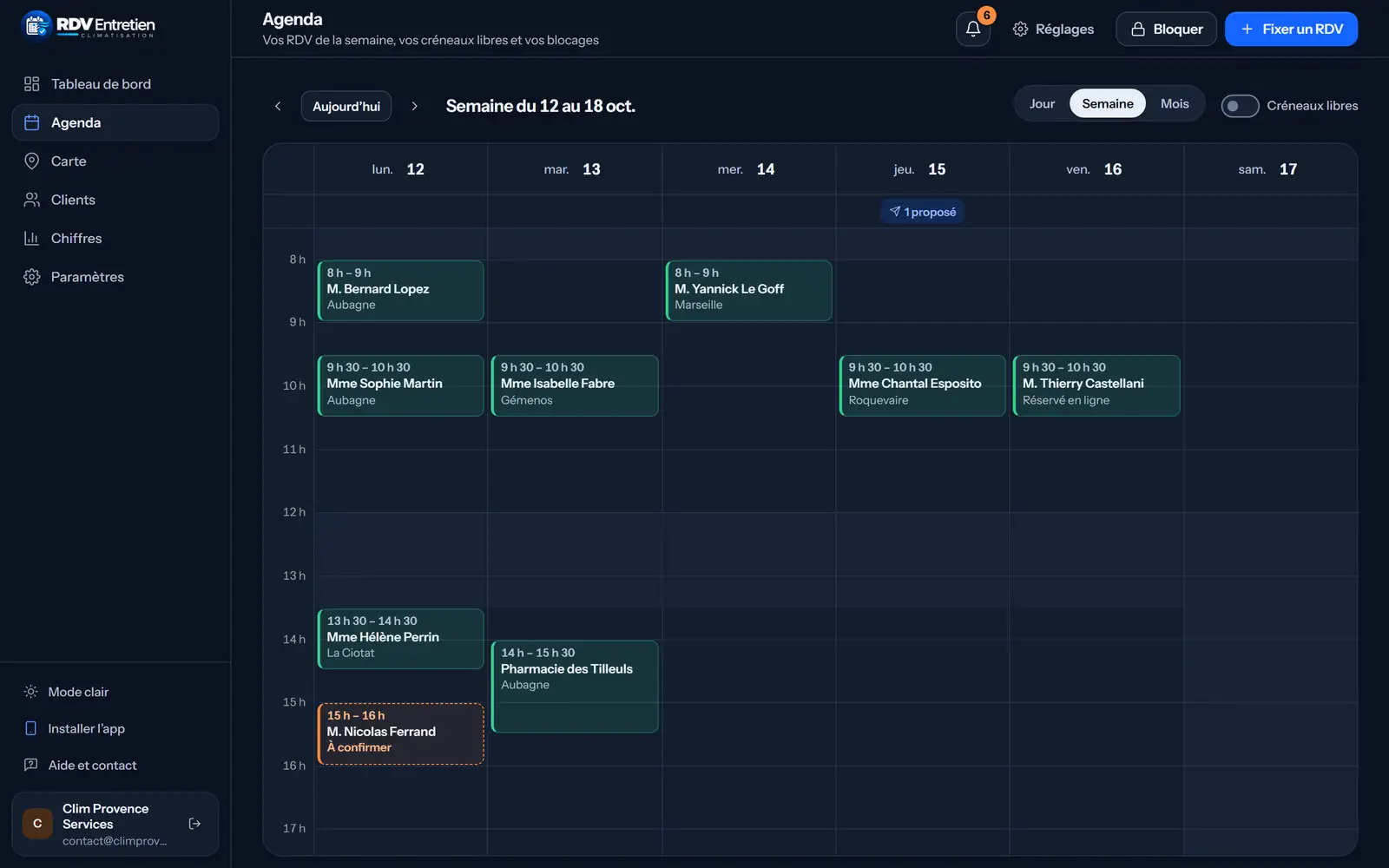Click the Tableau de bord grid icon
Image resolution: width=1389 pixels, height=868 pixels.
click(32, 84)
